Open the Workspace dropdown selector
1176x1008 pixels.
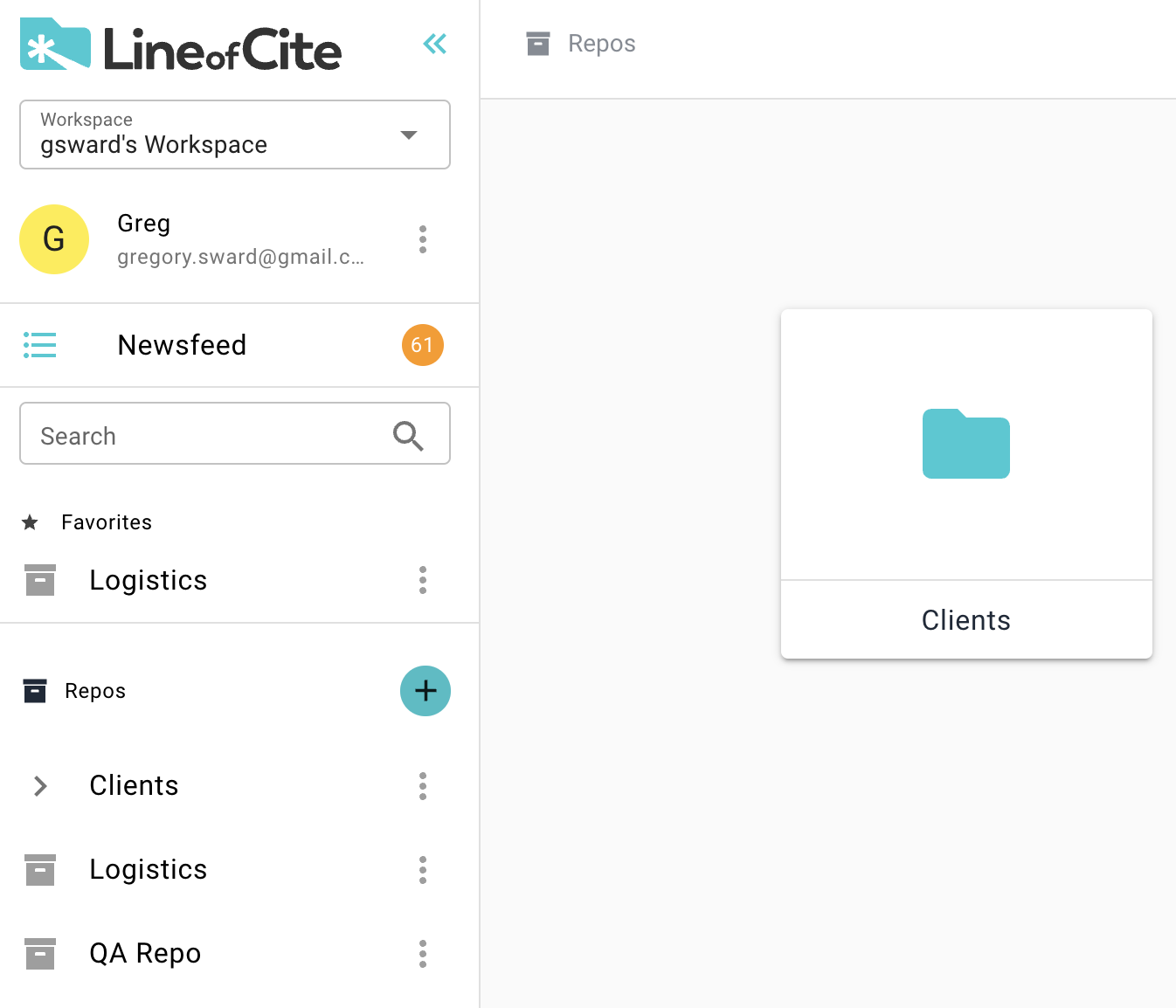(x=234, y=135)
